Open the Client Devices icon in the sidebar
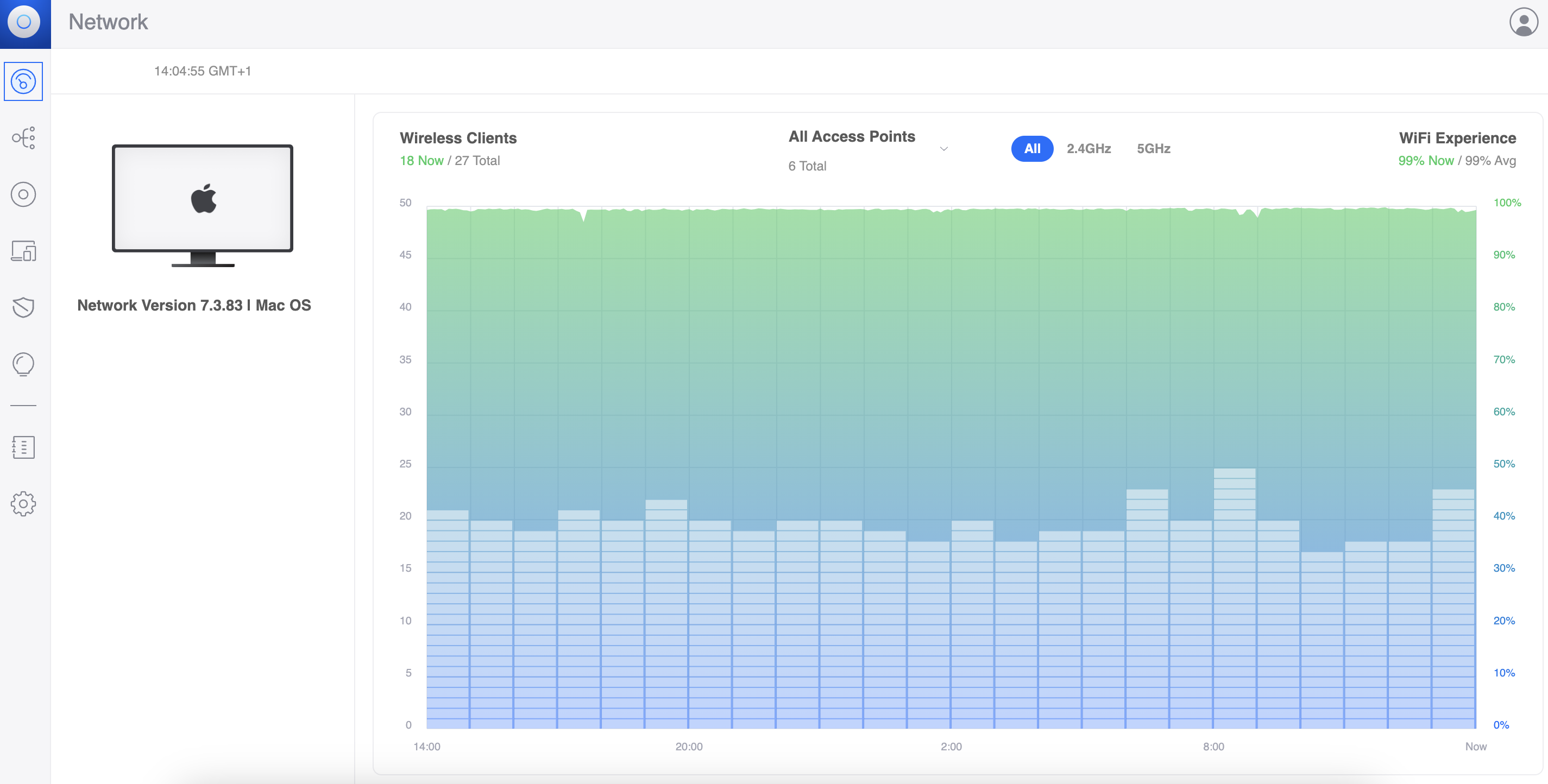Screen dimensions: 1548x784 (23, 250)
